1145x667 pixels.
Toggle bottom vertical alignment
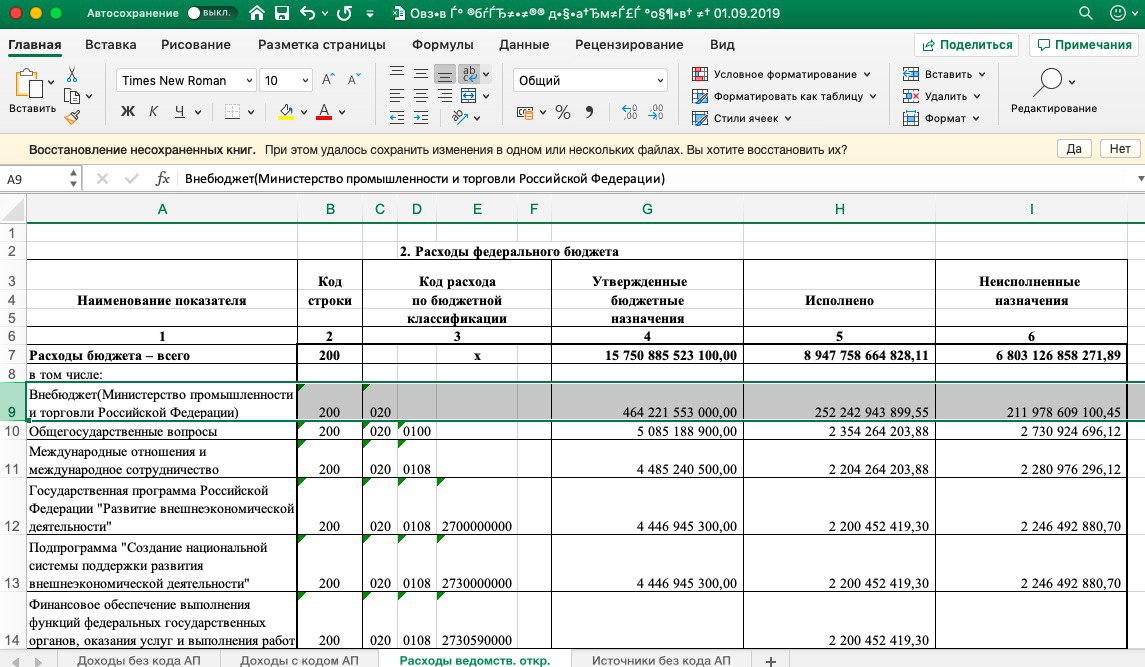coord(445,73)
